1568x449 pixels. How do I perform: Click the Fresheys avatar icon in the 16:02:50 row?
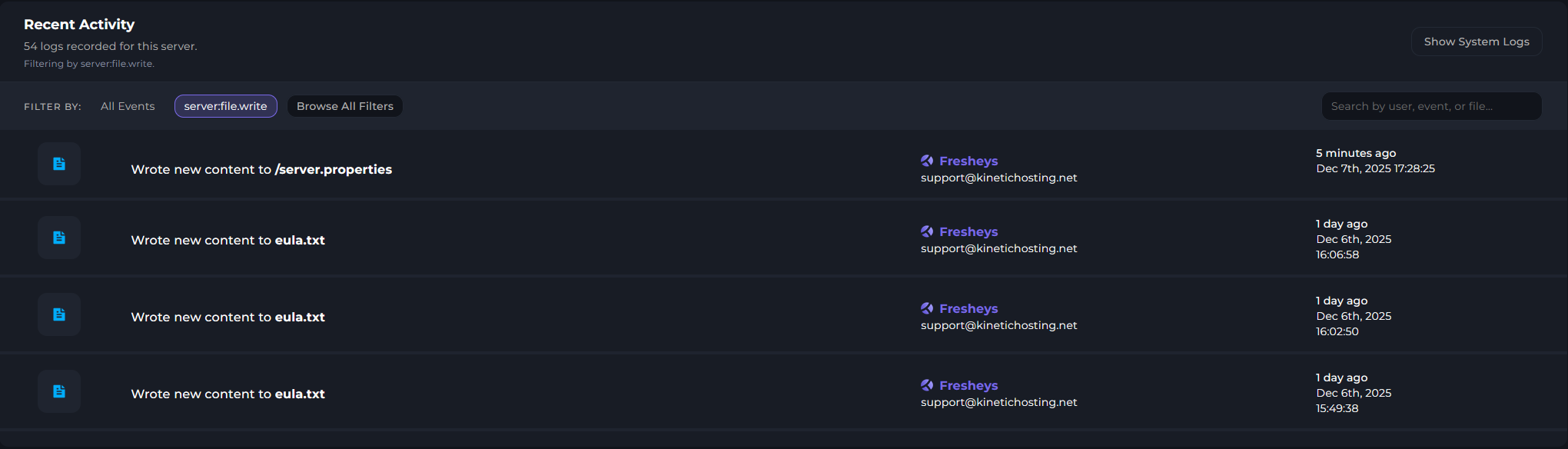pyautogui.click(x=927, y=308)
